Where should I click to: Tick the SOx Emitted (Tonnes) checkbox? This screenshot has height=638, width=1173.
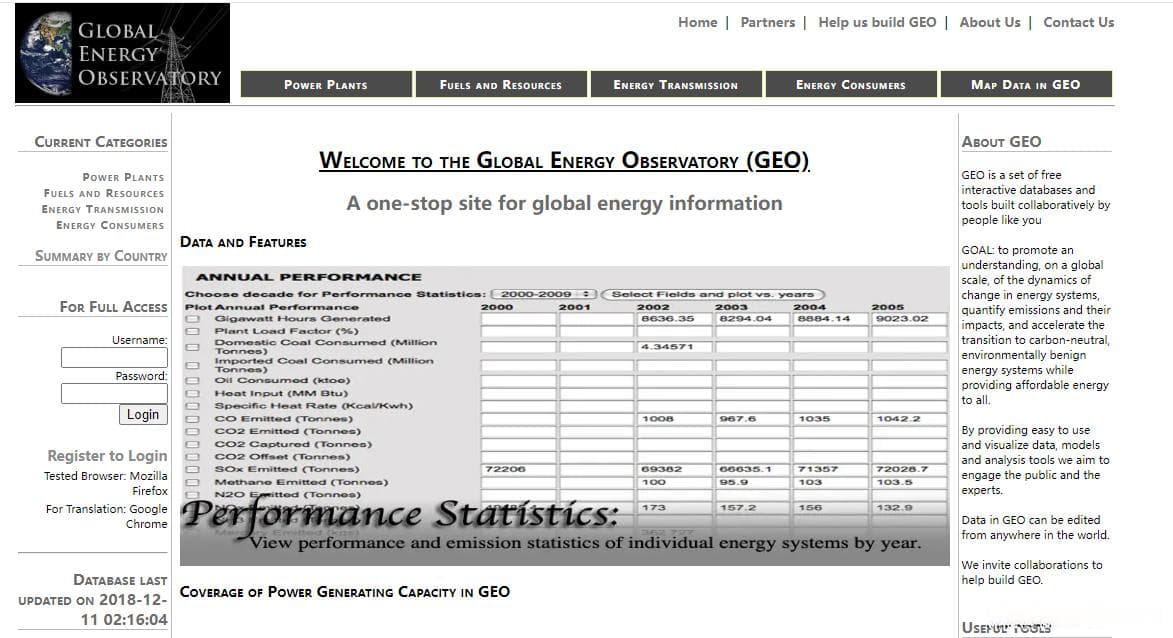193,470
